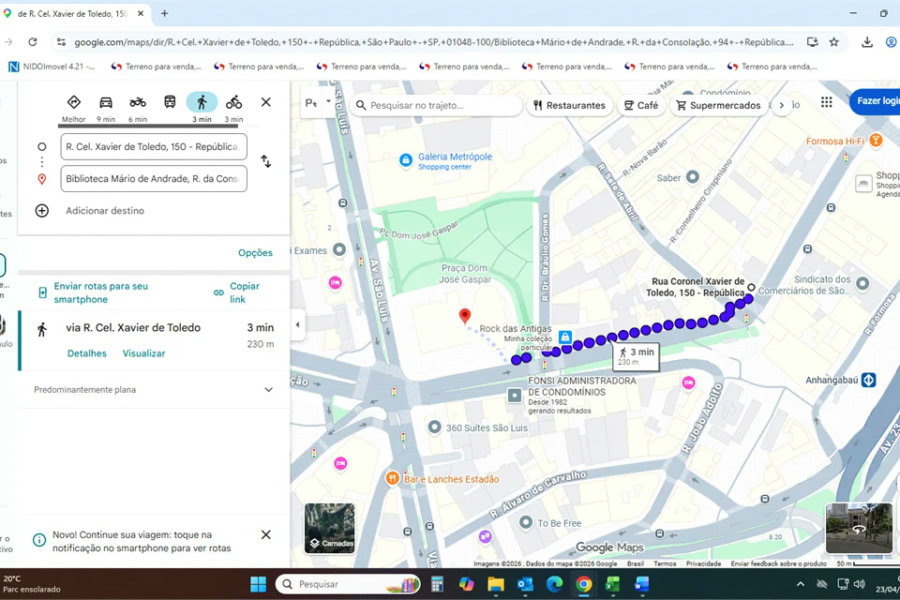Click the 3 min walking route label

(637, 357)
